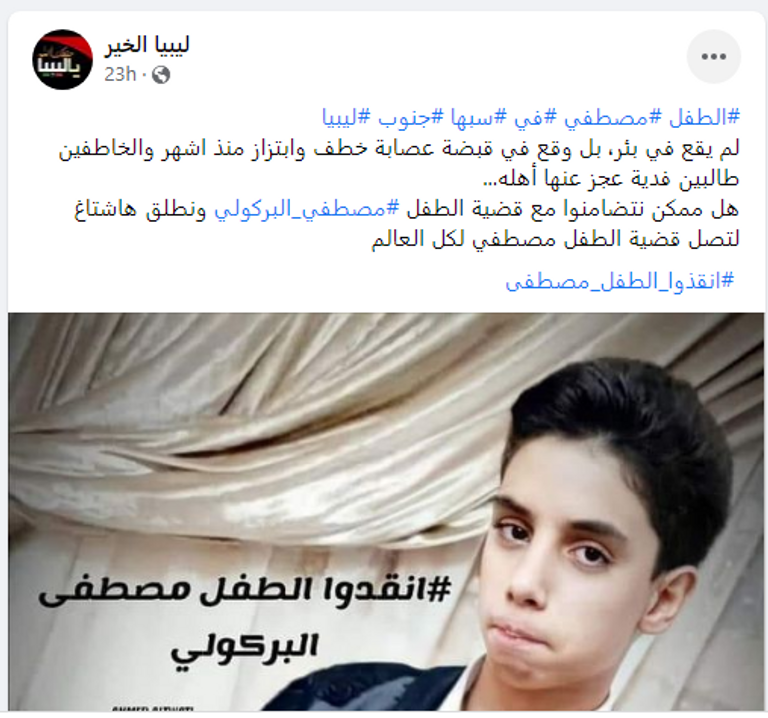
Task: Click the line لتصل قضية الطفل مصطفي لكل العالم
Action: [x=555, y=240]
